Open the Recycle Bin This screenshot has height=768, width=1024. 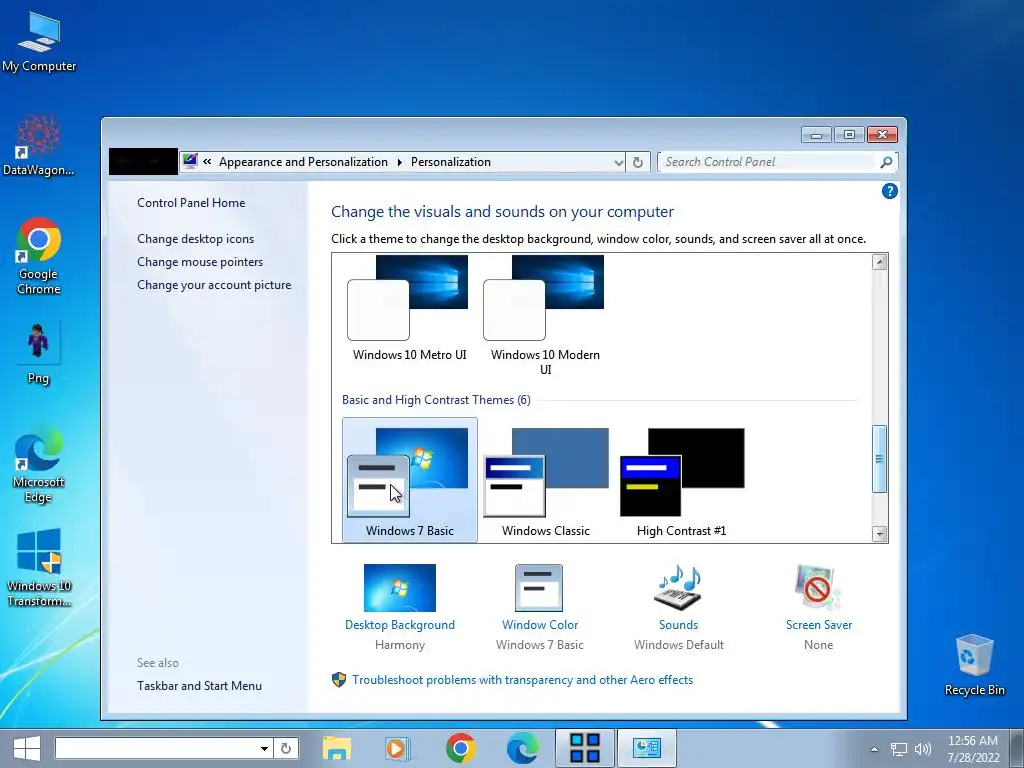(974, 664)
